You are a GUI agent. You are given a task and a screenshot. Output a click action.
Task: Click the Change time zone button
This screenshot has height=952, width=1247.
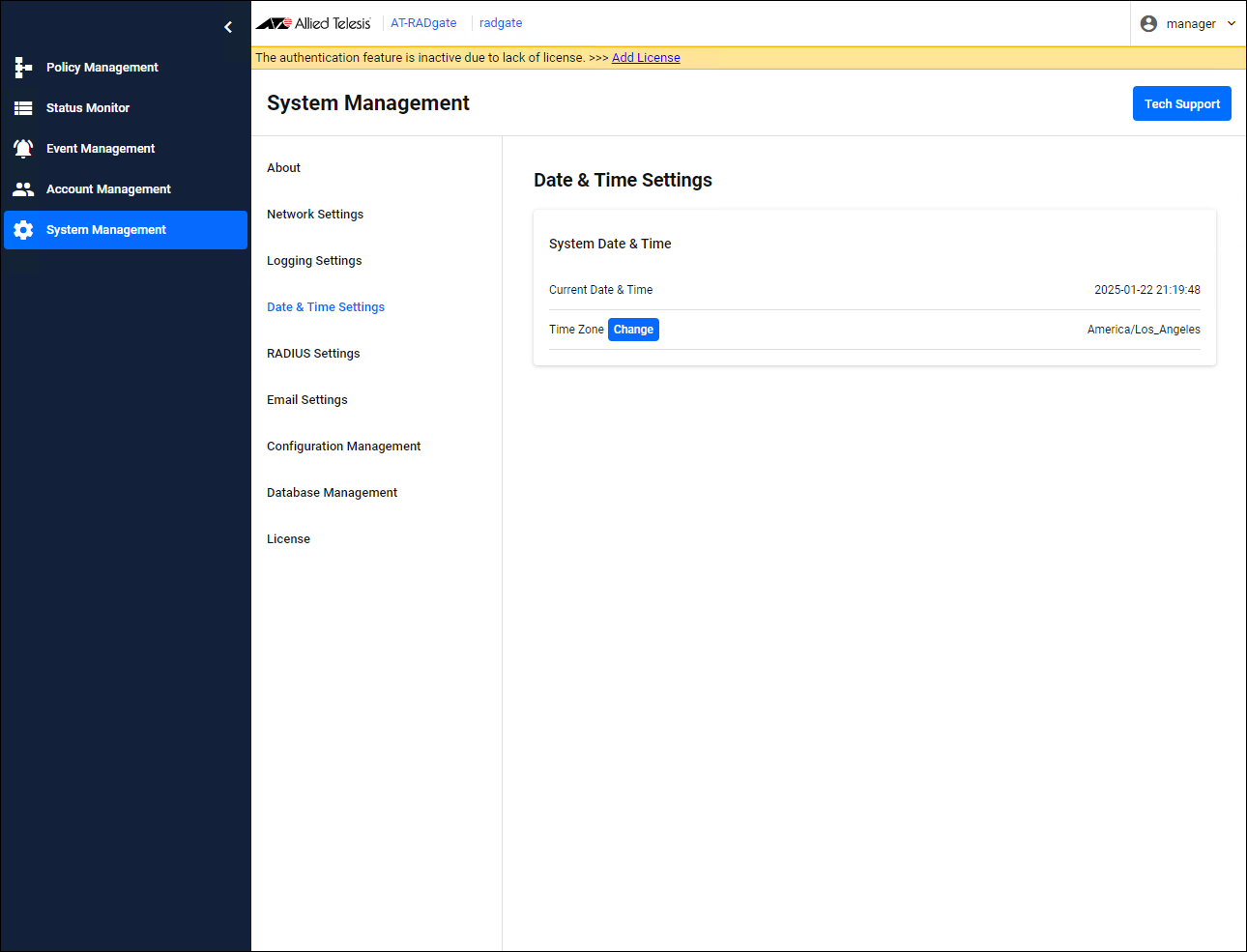point(633,330)
